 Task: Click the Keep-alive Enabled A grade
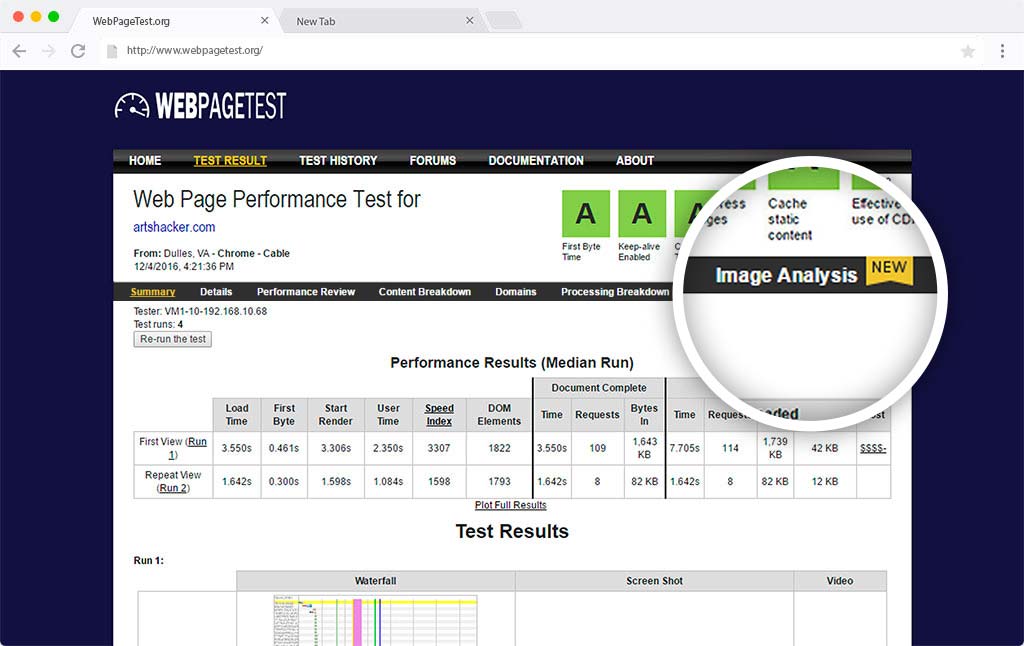tap(642, 214)
